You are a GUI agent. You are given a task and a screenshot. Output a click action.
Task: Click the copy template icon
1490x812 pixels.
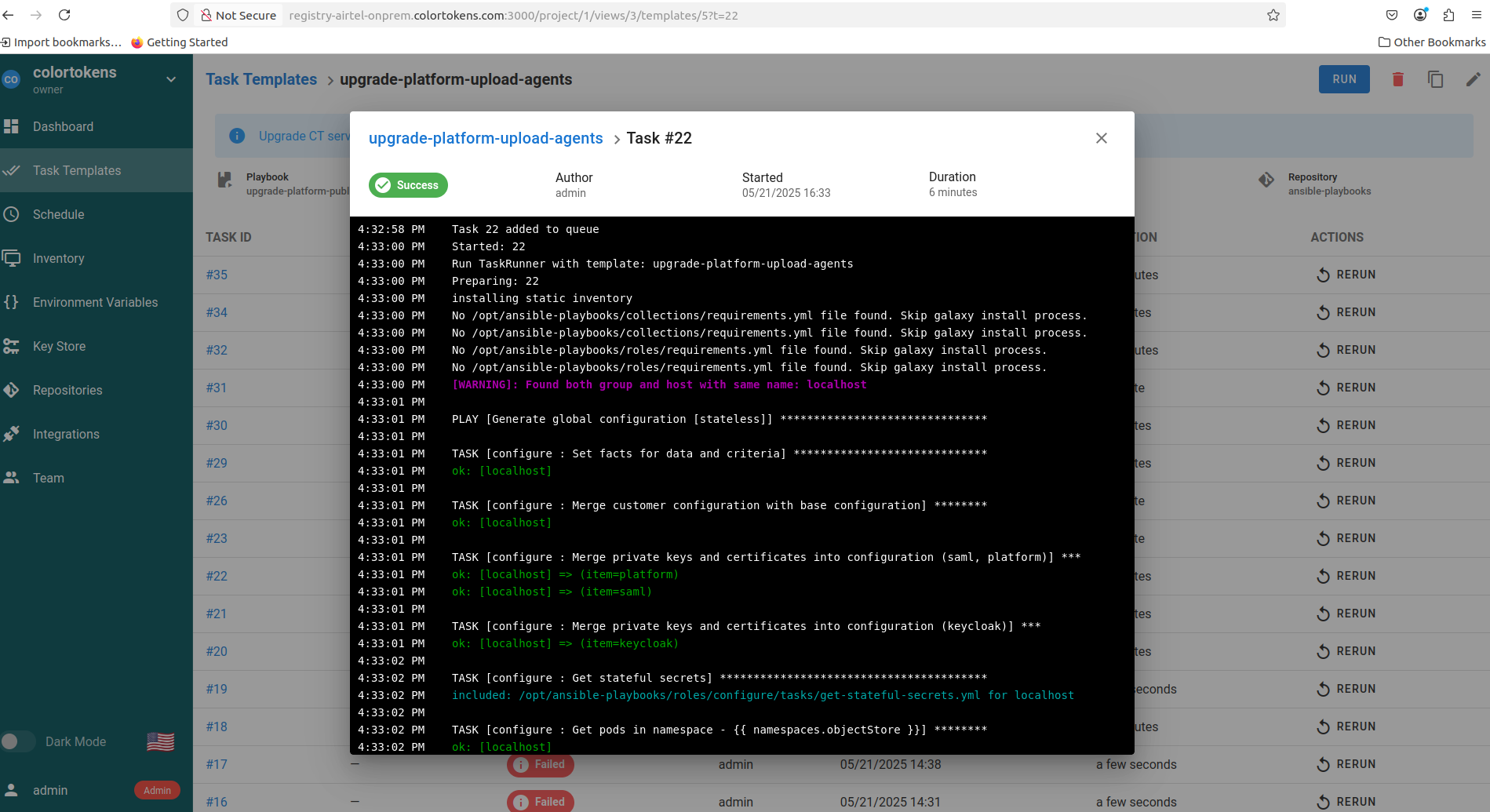click(1435, 79)
